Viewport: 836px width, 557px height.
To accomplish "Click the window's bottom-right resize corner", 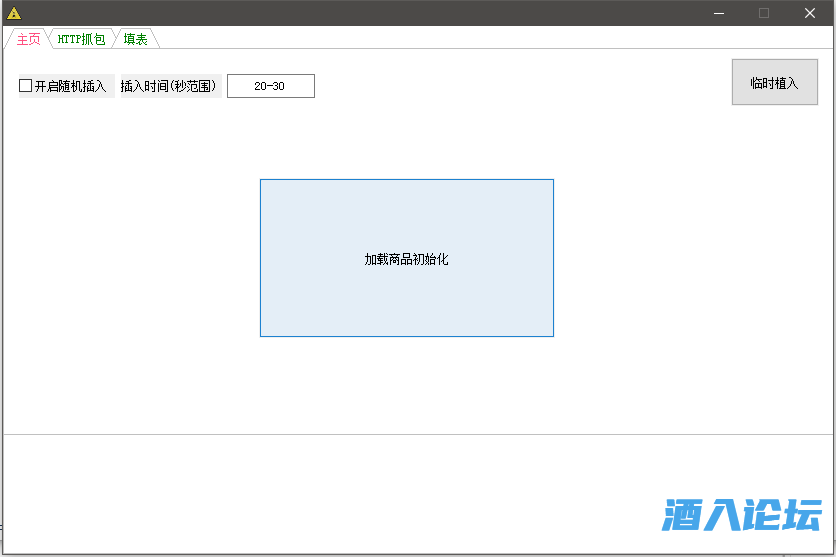I will (832, 552).
